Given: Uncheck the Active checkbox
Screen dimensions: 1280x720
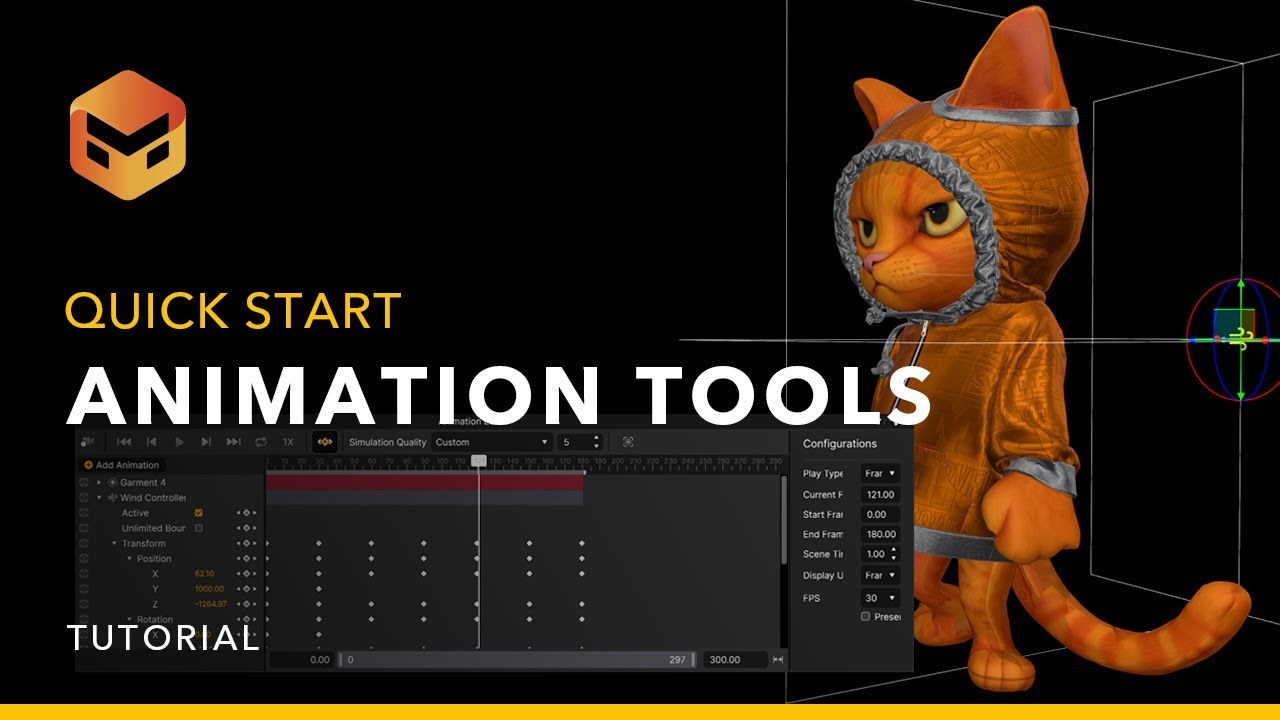Looking at the screenshot, I should coord(198,513).
